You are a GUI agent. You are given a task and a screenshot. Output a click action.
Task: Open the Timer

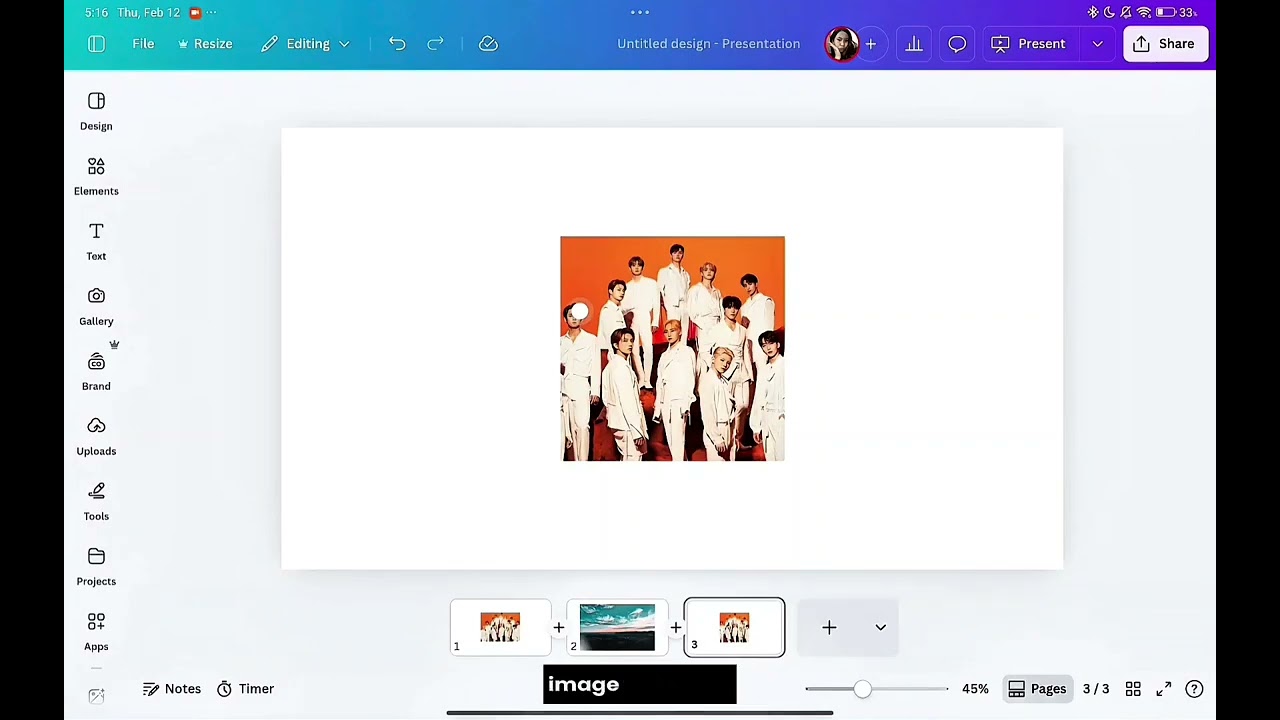click(x=245, y=689)
